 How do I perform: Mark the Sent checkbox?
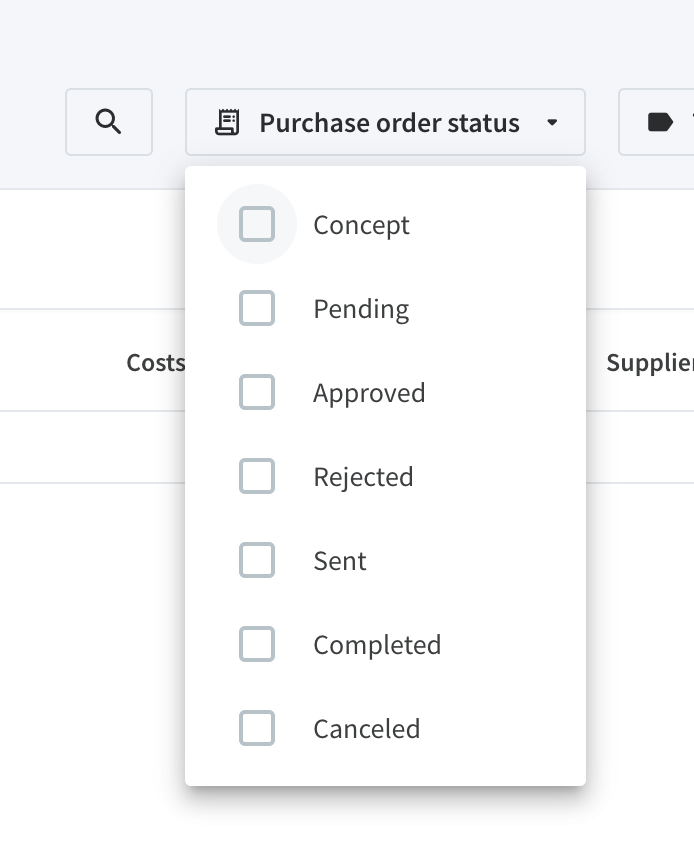pyautogui.click(x=257, y=561)
